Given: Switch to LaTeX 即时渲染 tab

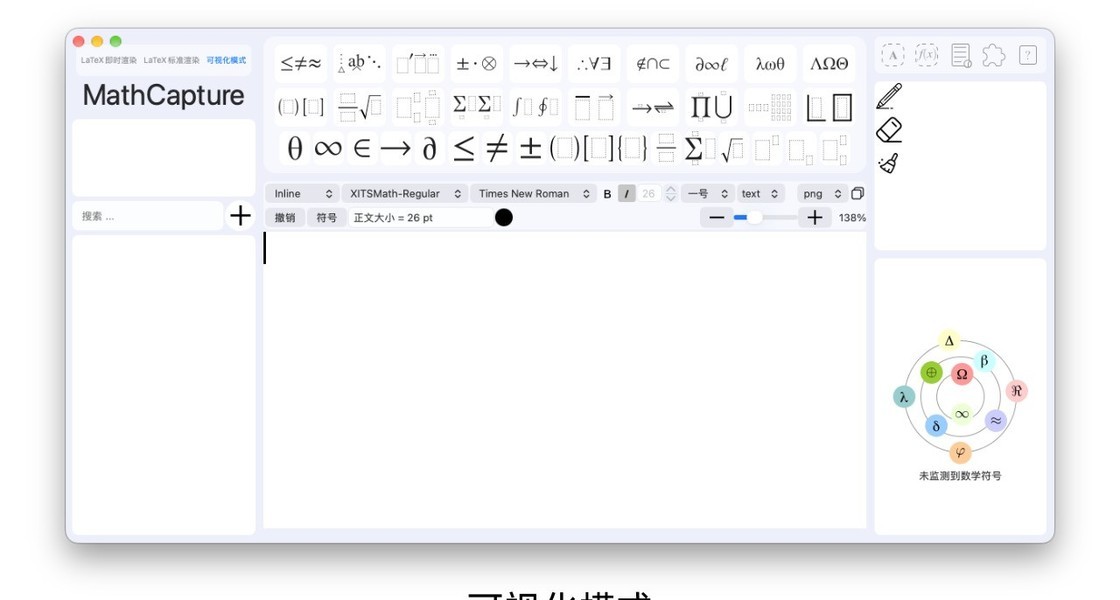Looking at the screenshot, I should click(x=109, y=60).
